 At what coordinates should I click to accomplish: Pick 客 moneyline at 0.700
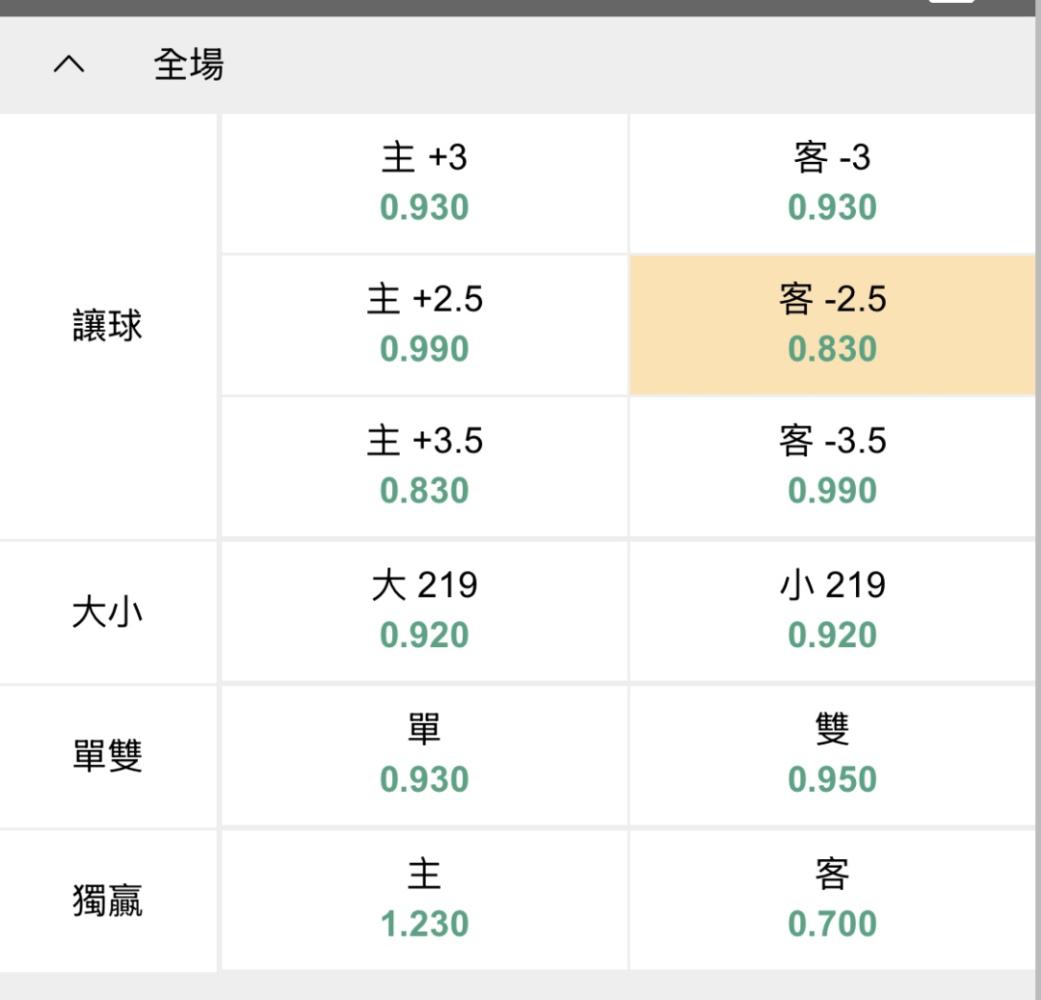[832, 899]
